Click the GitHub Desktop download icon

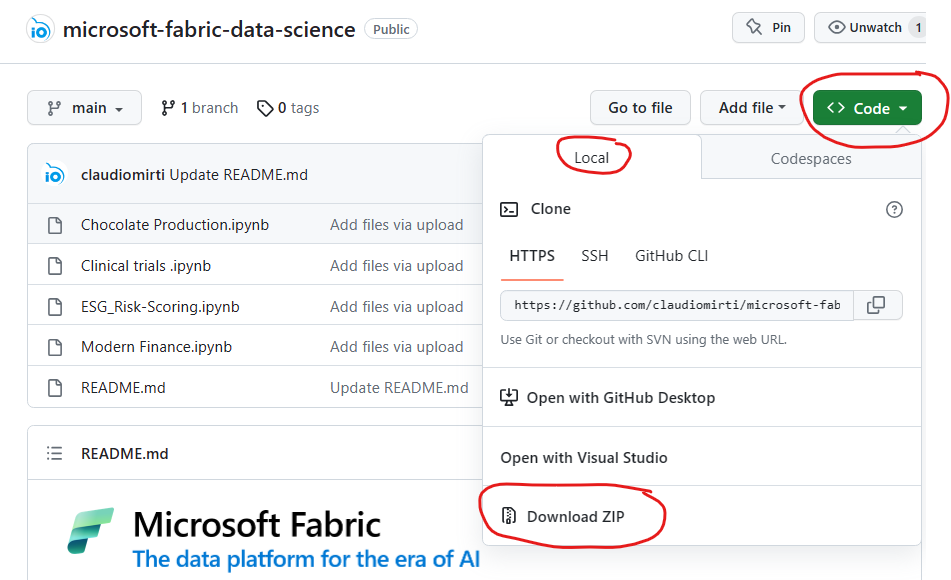click(x=509, y=397)
